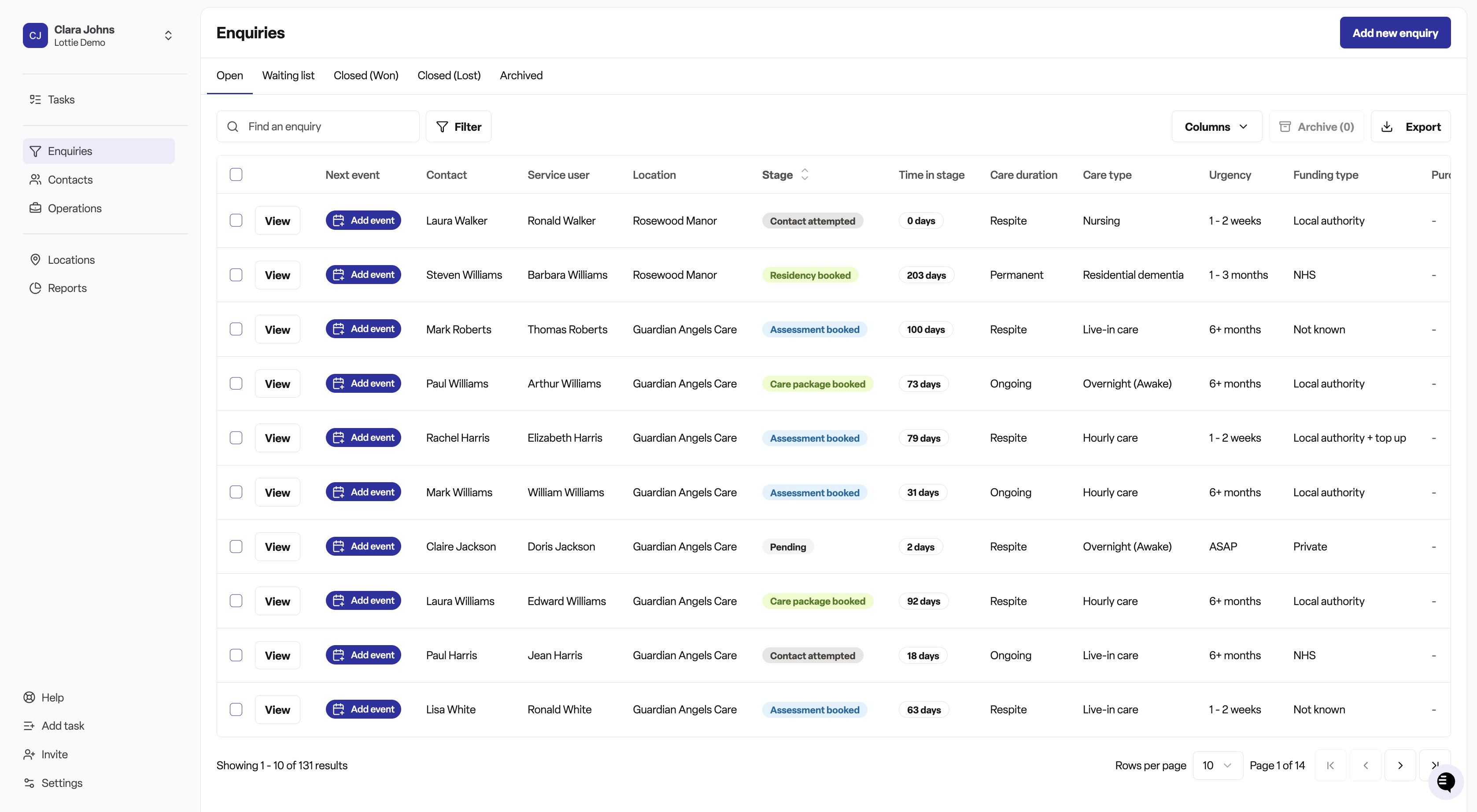Image resolution: width=1477 pixels, height=812 pixels.
Task: Select the Laura Walker enquiry checkbox
Action: click(236, 220)
